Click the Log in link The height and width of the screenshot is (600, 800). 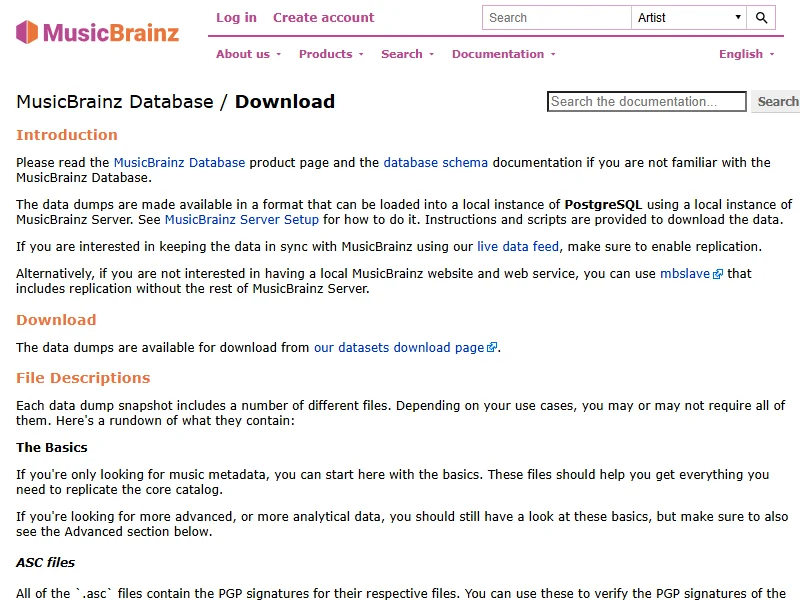236,17
